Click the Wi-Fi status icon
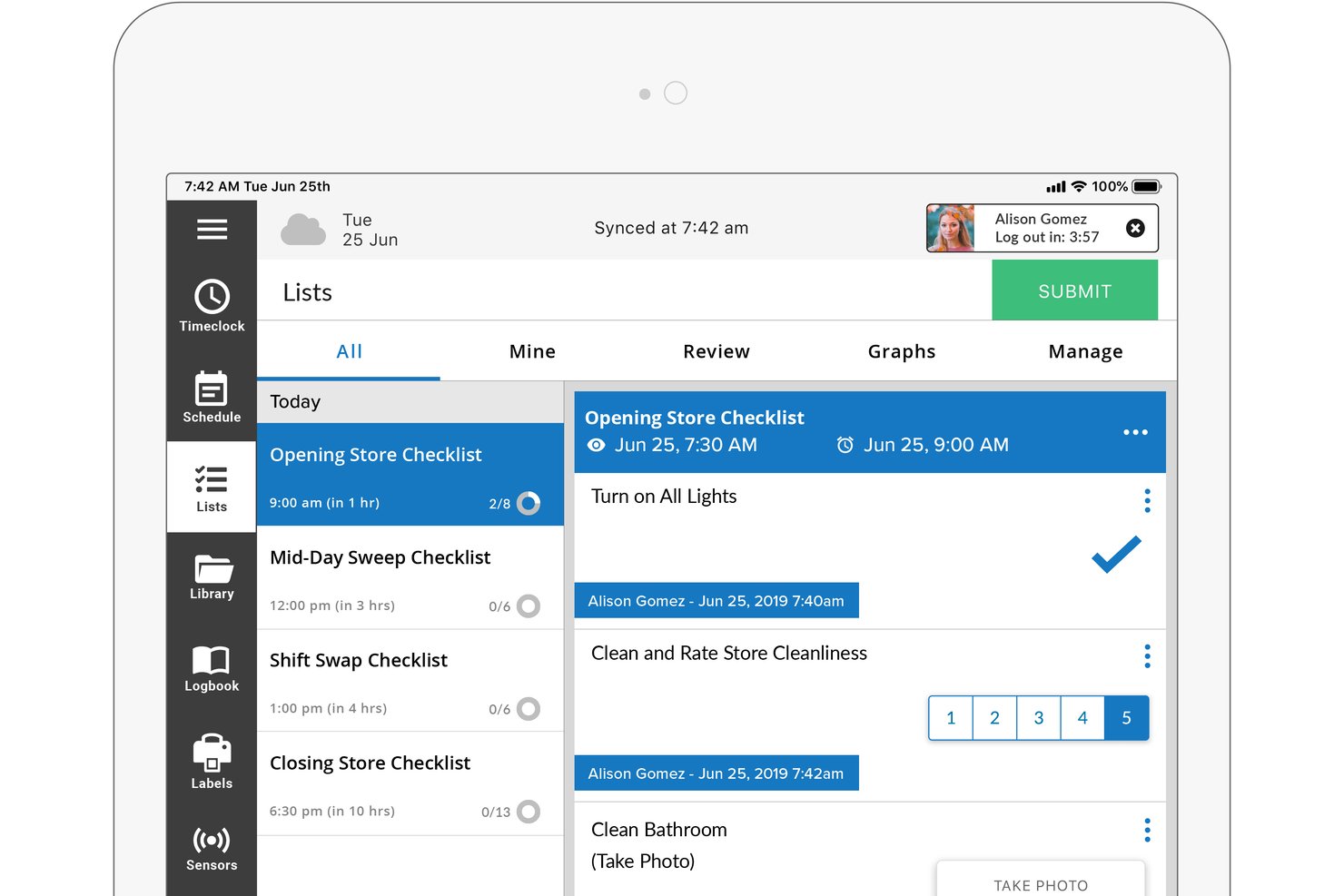Image resolution: width=1344 pixels, height=896 pixels. (1079, 186)
